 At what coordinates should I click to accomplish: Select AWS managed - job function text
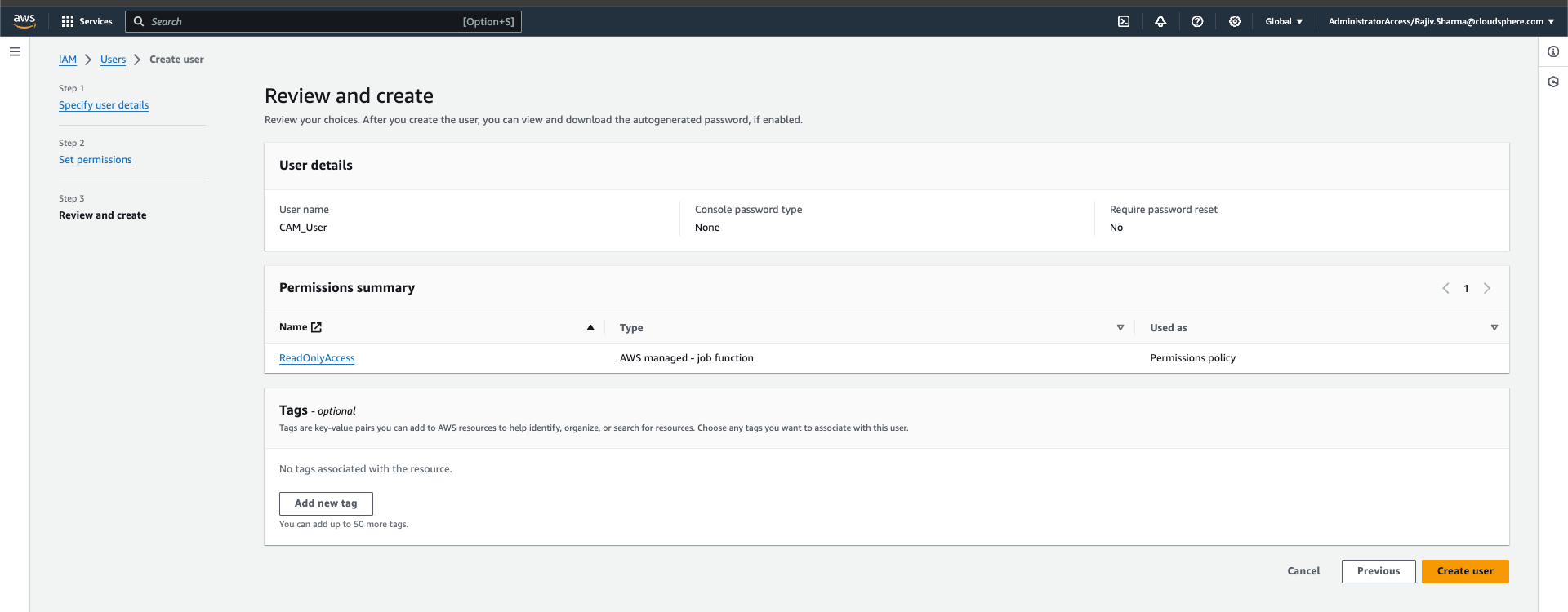687,358
